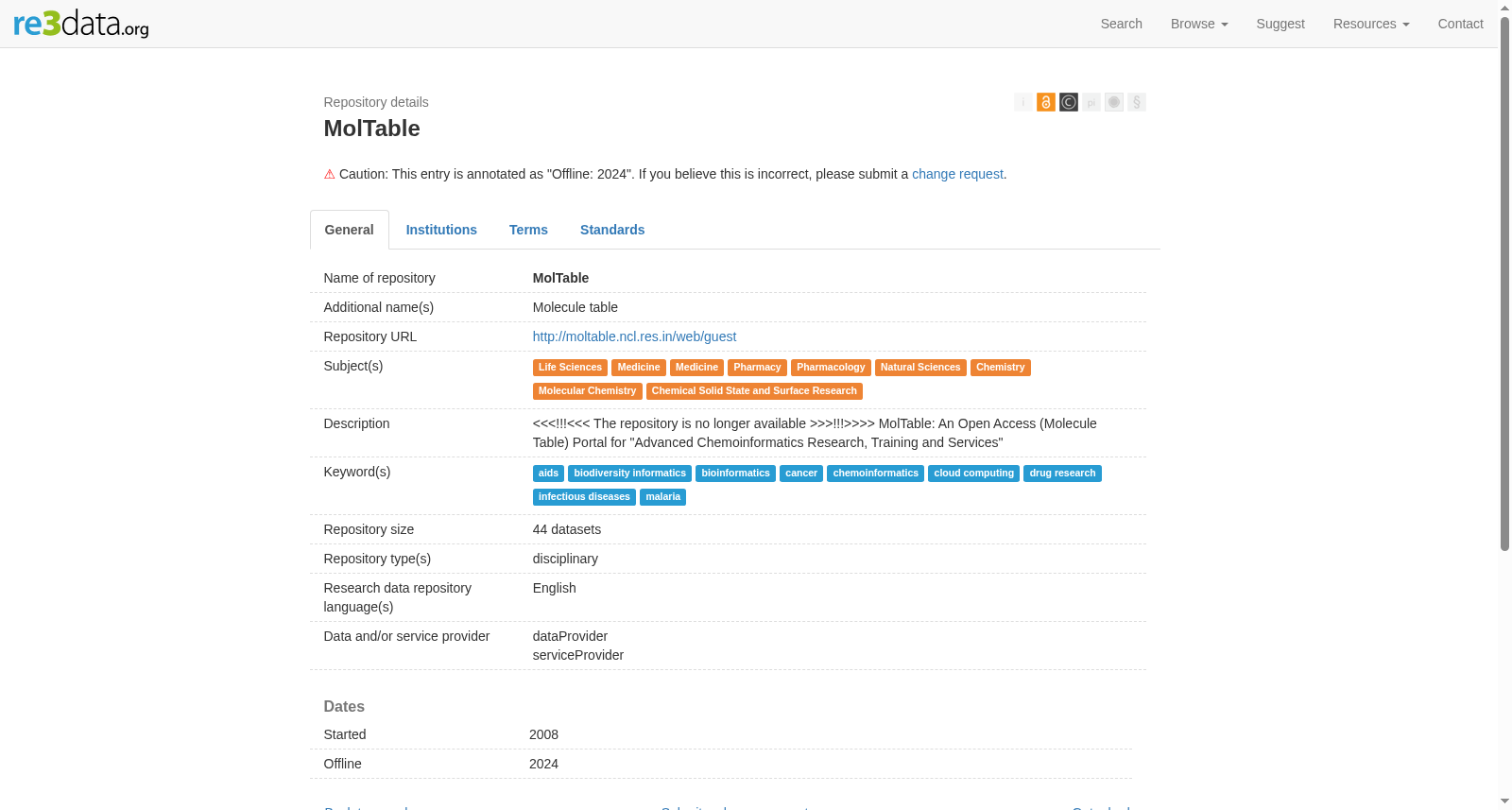This screenshot has width=1512, height=810.
Task: Select the Pharmacology subject tag
Action: tap(831, 368)
